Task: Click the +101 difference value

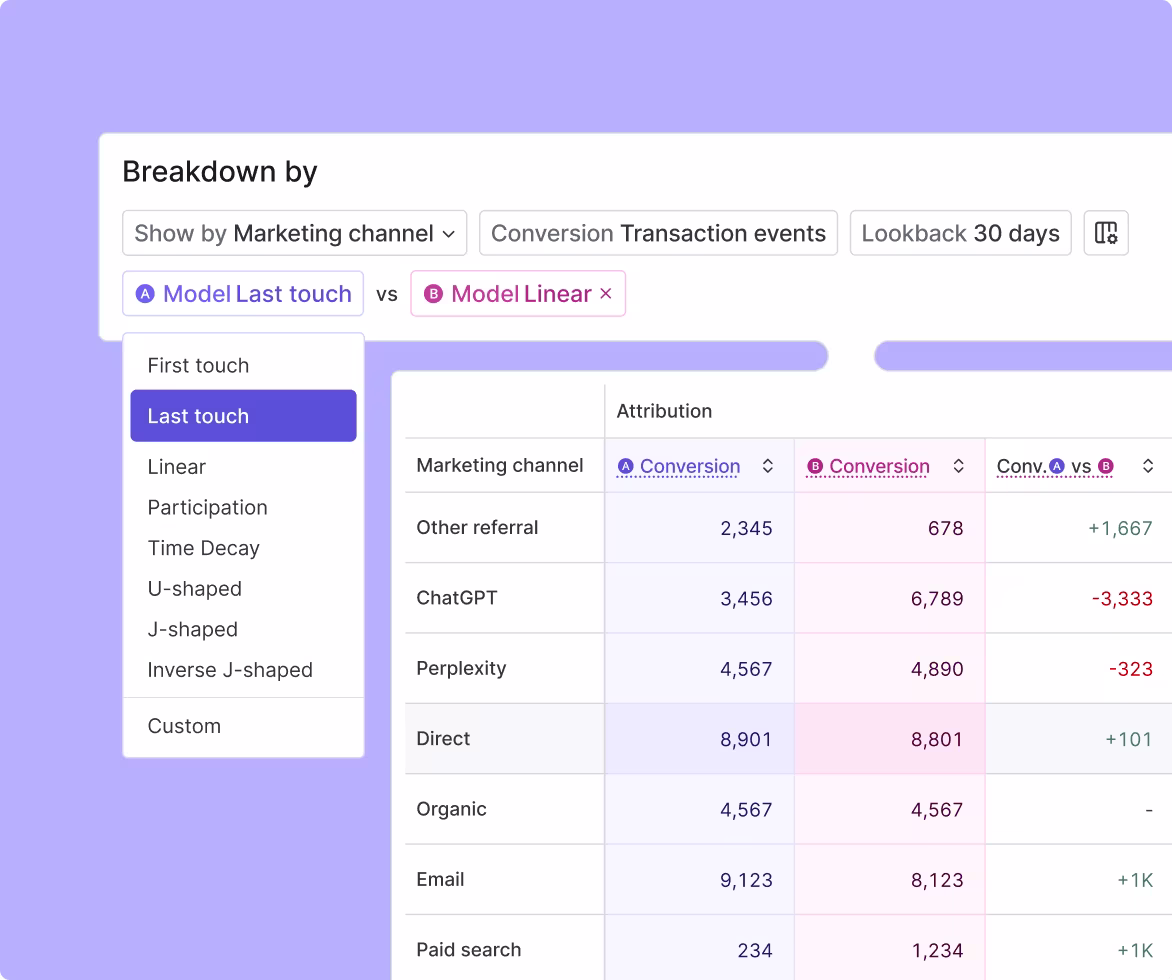Action: tap(1129, 739)
